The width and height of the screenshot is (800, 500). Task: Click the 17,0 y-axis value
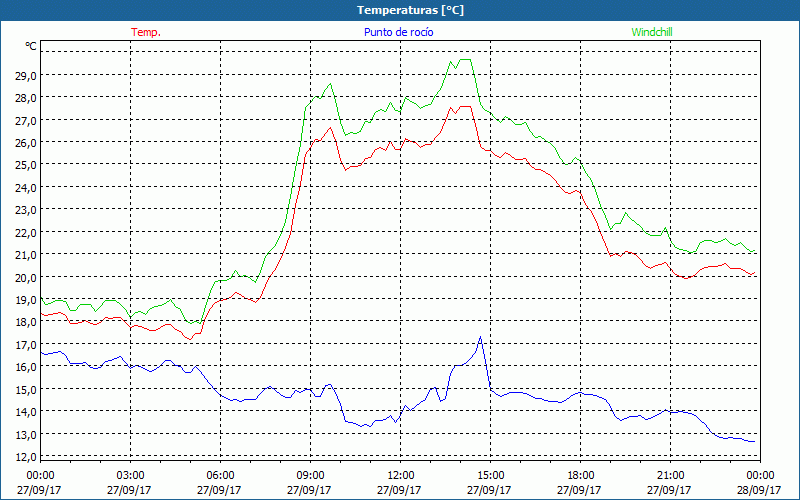point(27,344)
